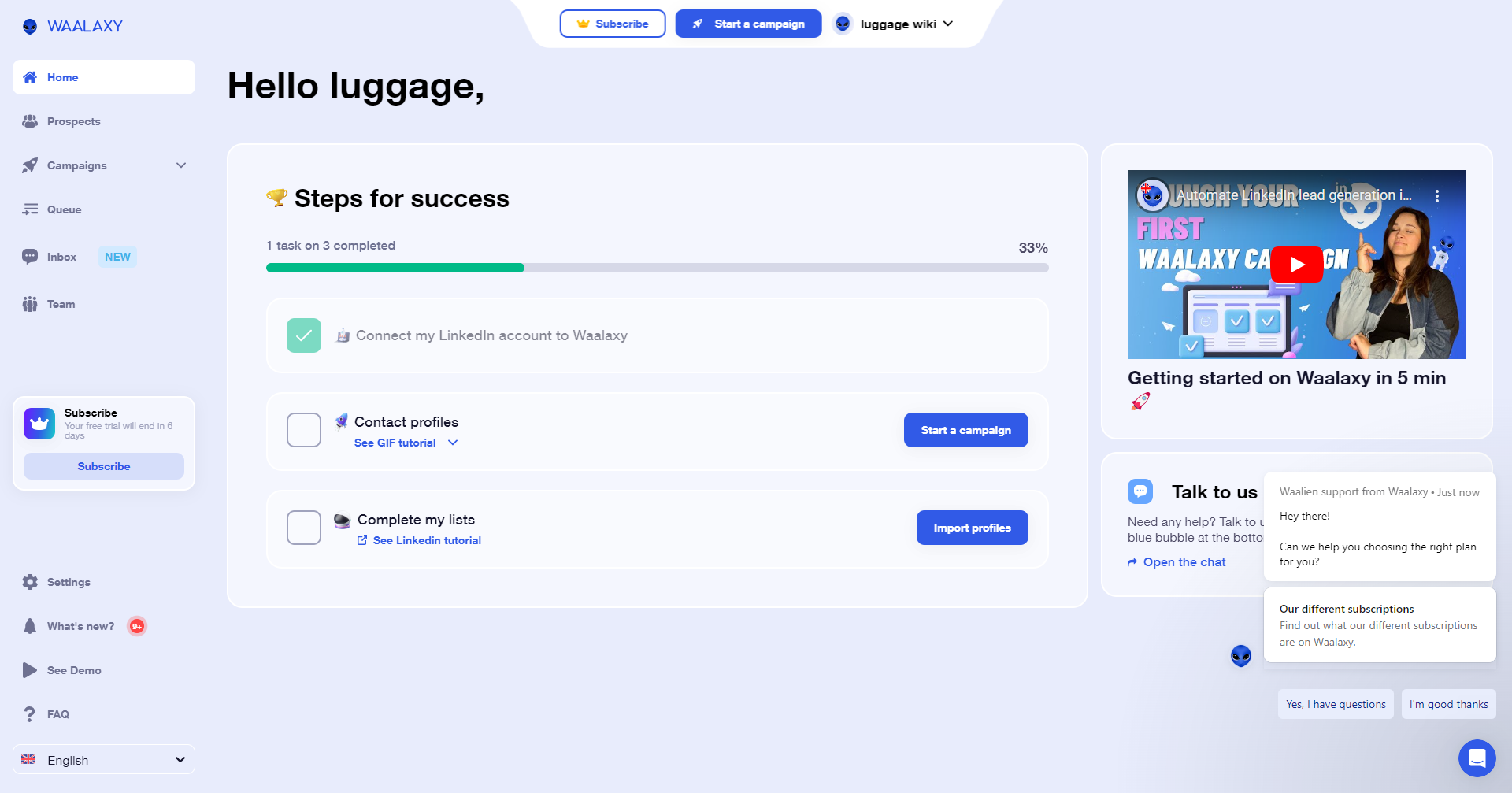Click the user alien avatar in top bar

843,24
